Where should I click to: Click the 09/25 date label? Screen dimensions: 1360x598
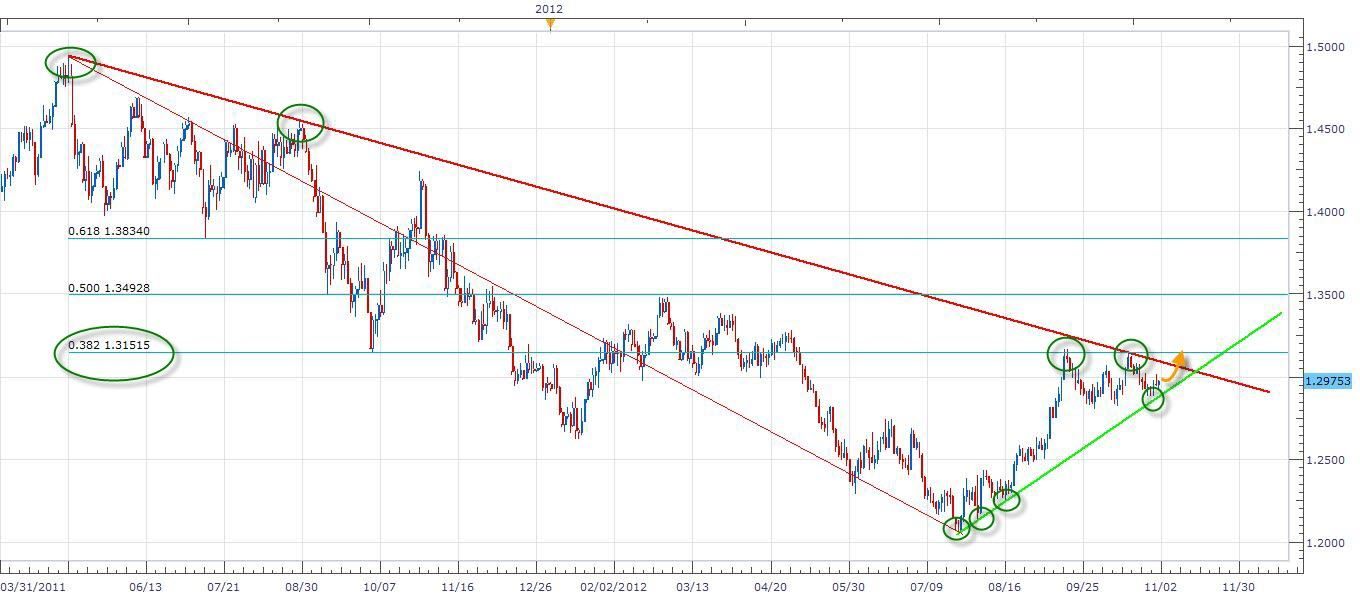(1083, 589)
